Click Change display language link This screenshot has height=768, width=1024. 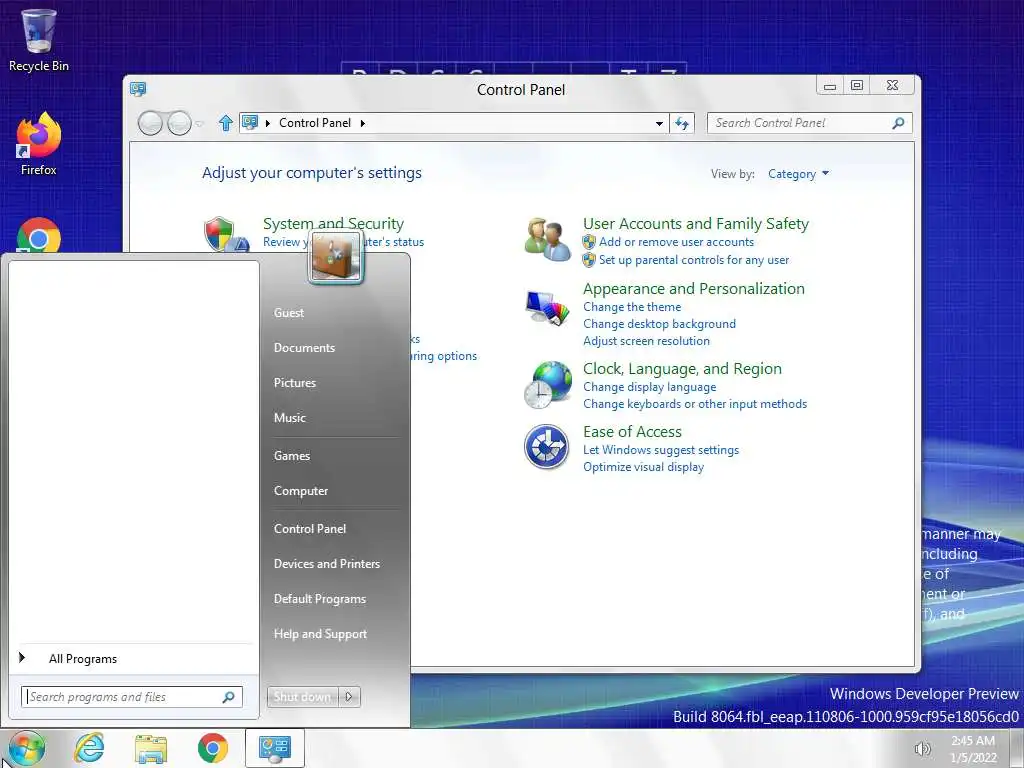coord(649,387)
